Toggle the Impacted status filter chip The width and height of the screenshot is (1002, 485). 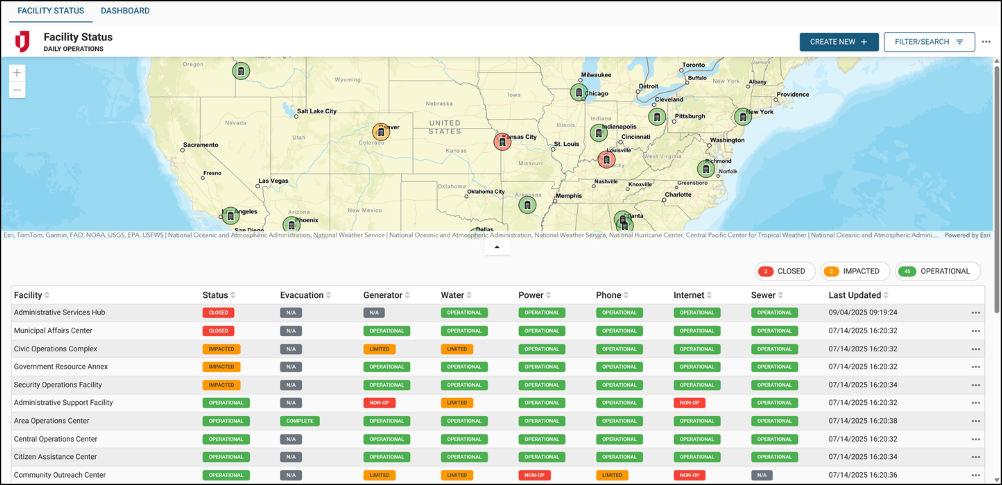(x=855, y=271)
